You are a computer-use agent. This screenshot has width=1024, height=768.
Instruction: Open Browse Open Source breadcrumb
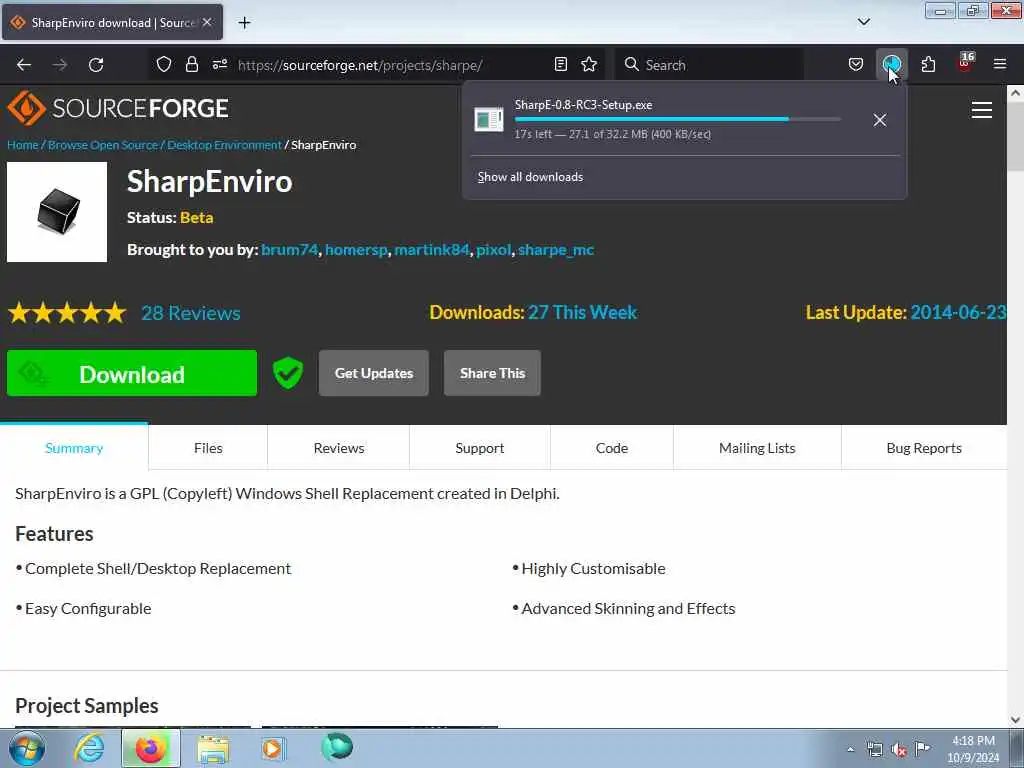click(103, 145)
